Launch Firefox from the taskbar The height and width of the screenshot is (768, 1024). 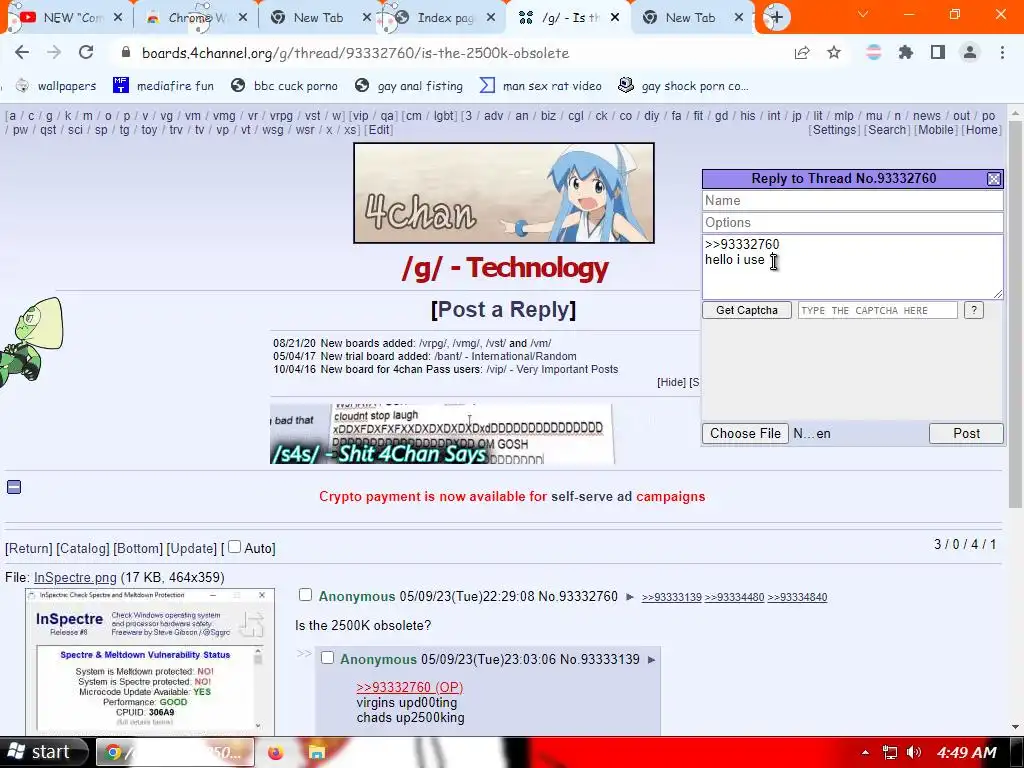pyautogui.click(x=276, y=753)
